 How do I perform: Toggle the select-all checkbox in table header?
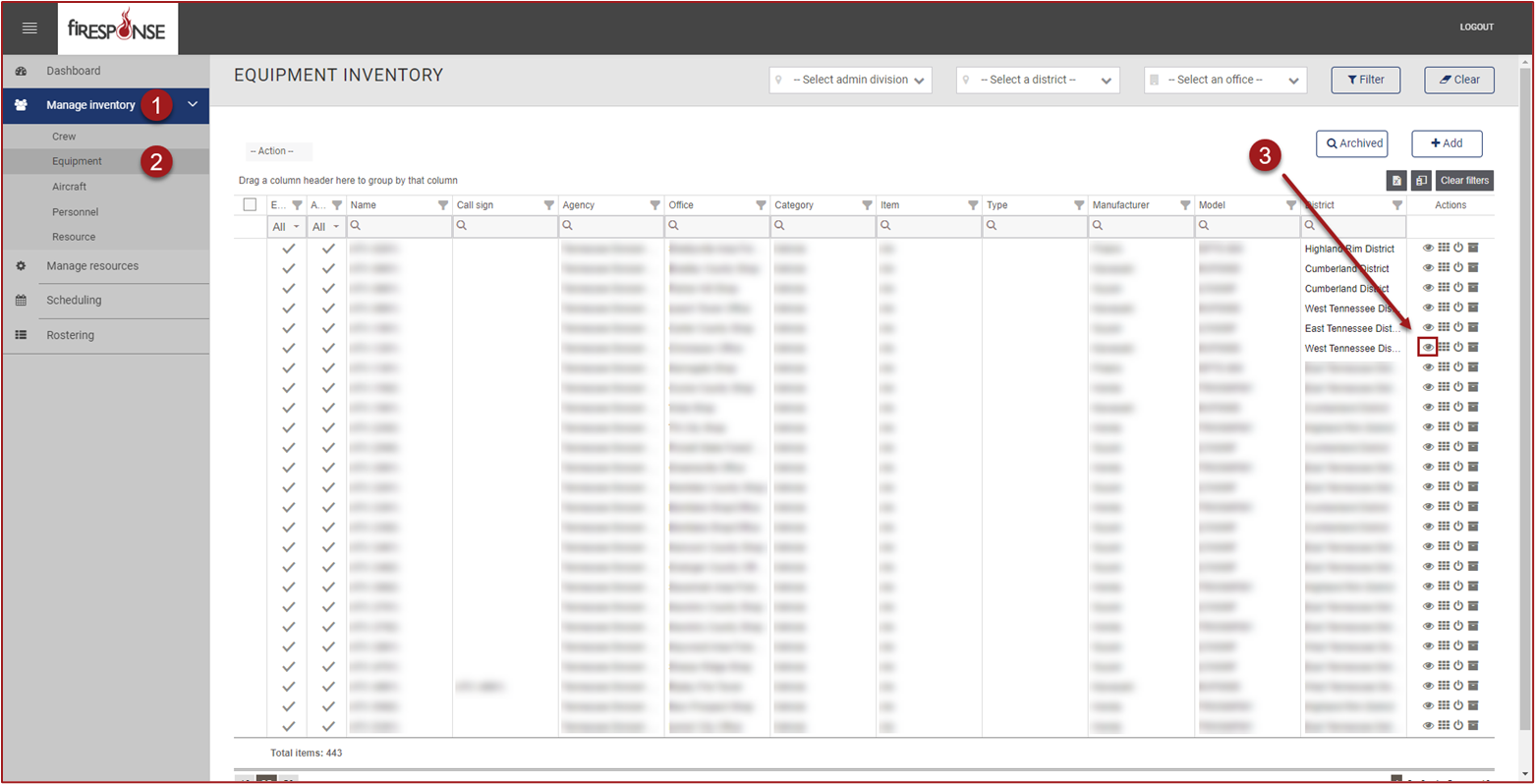pyautogui.click(x=250, y=205)
